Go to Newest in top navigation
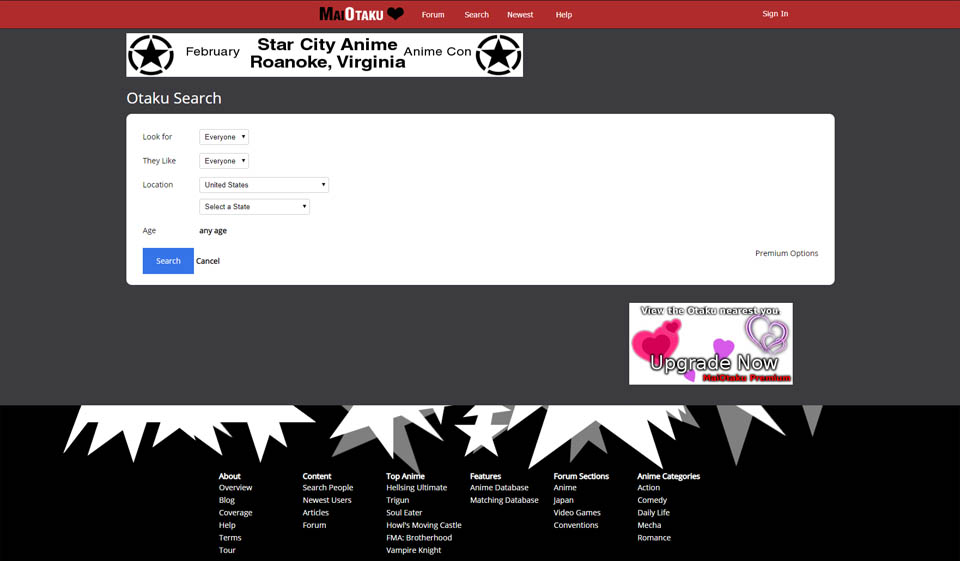Viewport: 960px width, 561px height. pyautogui.click(x=520, y=15)
